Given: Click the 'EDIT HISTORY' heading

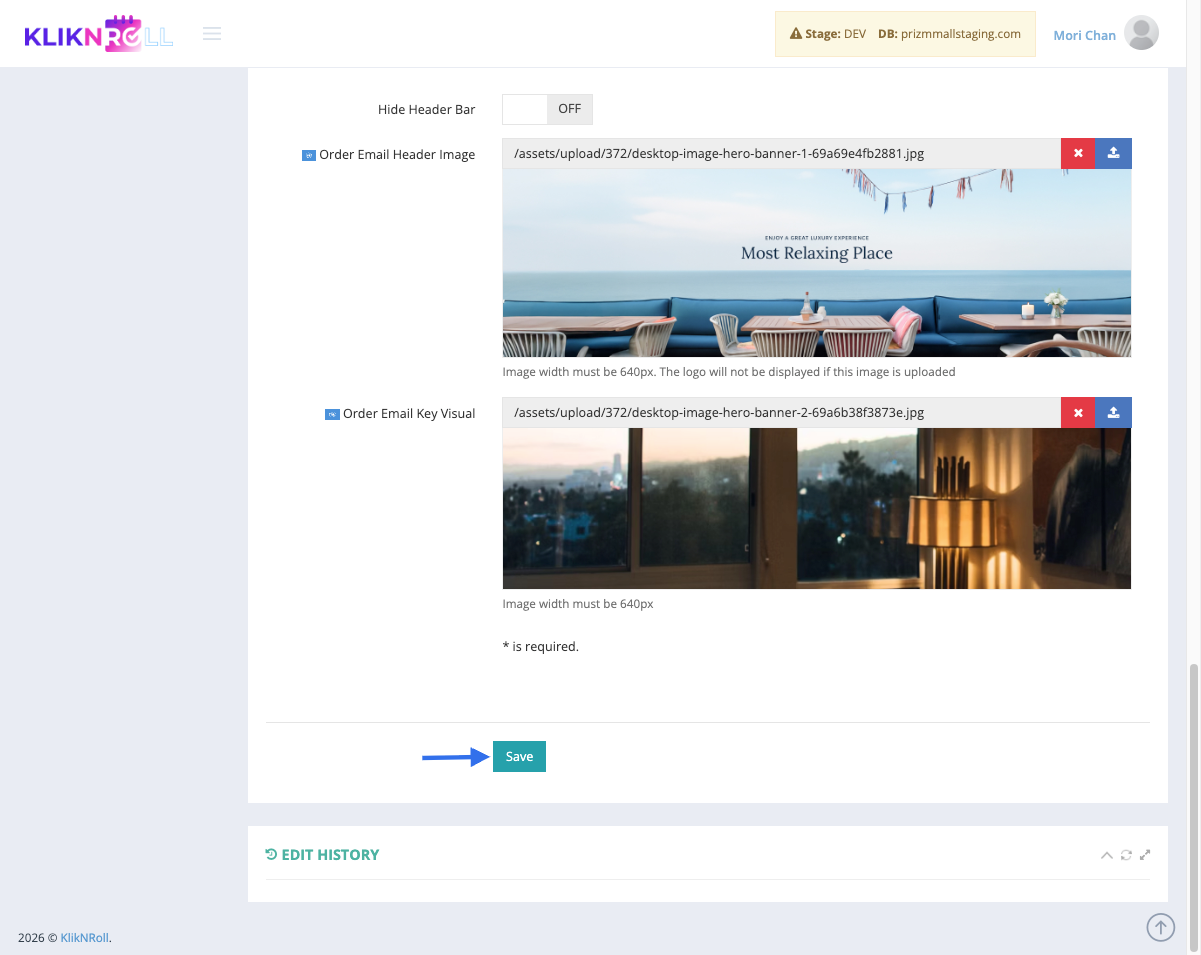Looking at the screenshot, I should tap(330, 855).
